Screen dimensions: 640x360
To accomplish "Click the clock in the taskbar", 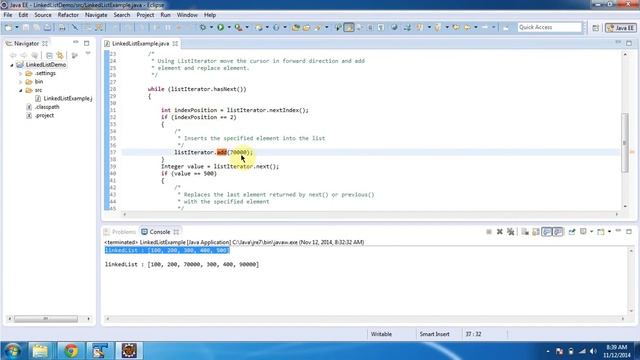I will [616, 351].
